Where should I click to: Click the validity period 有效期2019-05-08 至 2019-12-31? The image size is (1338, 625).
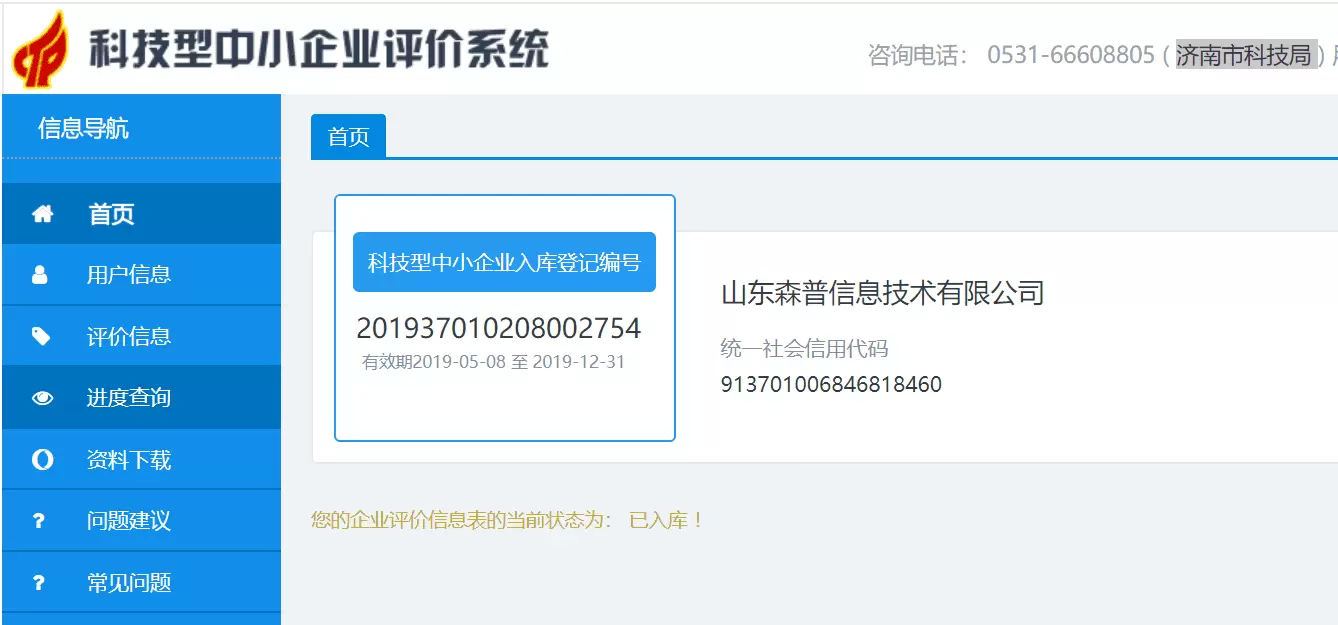coord(493,362)
